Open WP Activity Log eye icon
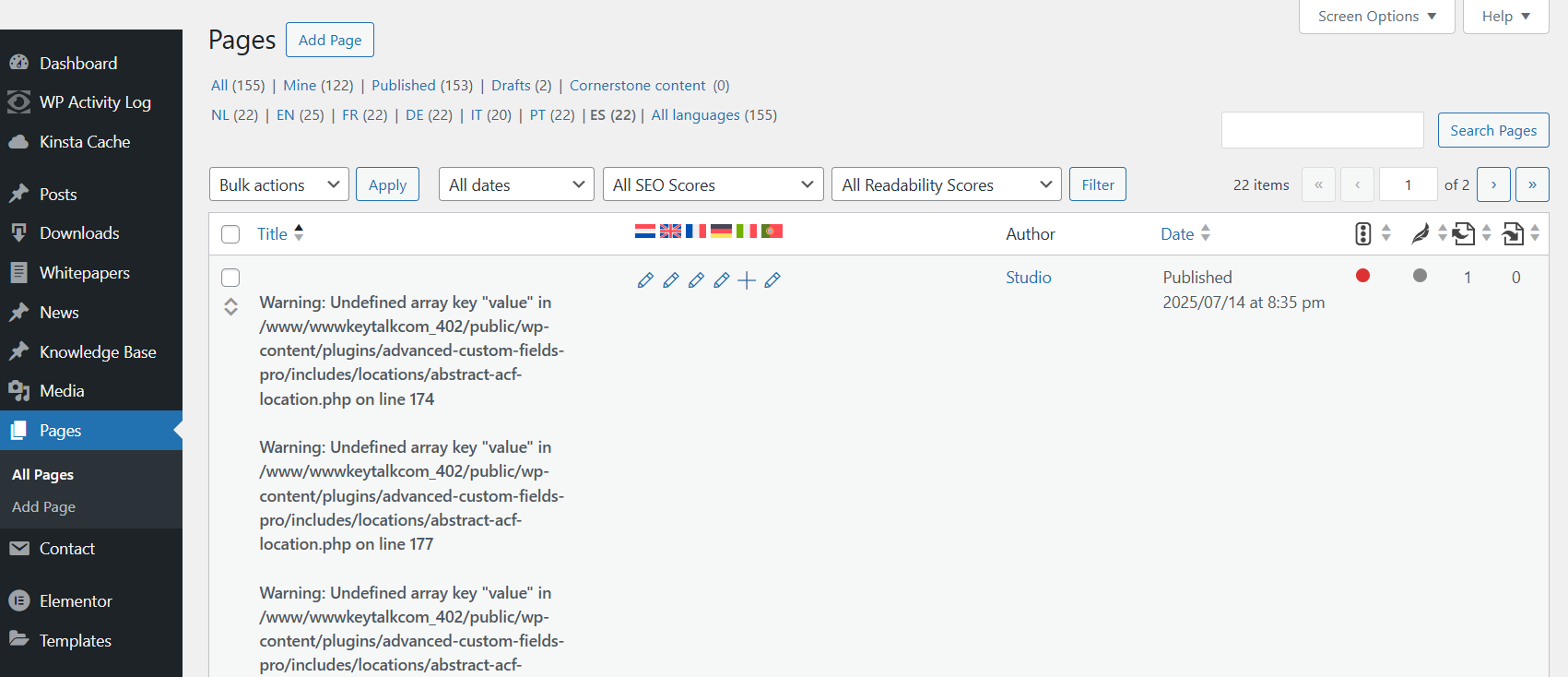This screenshot has width=1568, height=677. 18,101
